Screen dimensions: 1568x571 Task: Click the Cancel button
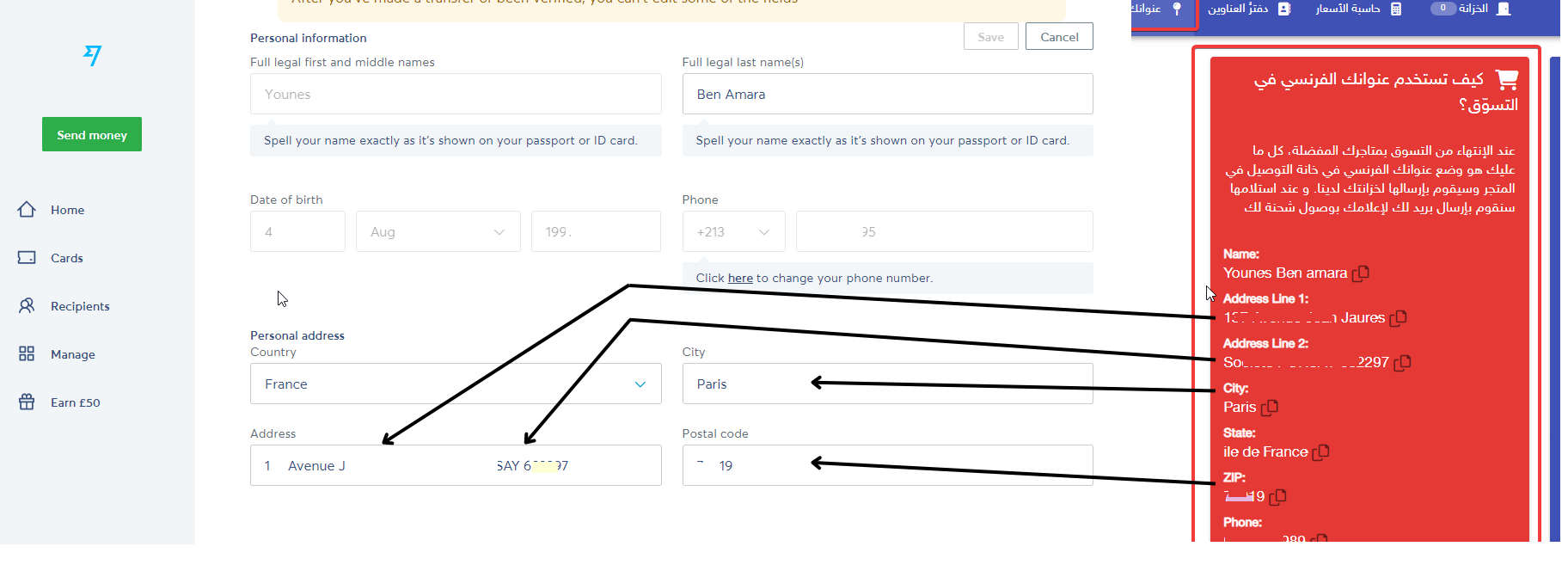1059,37
